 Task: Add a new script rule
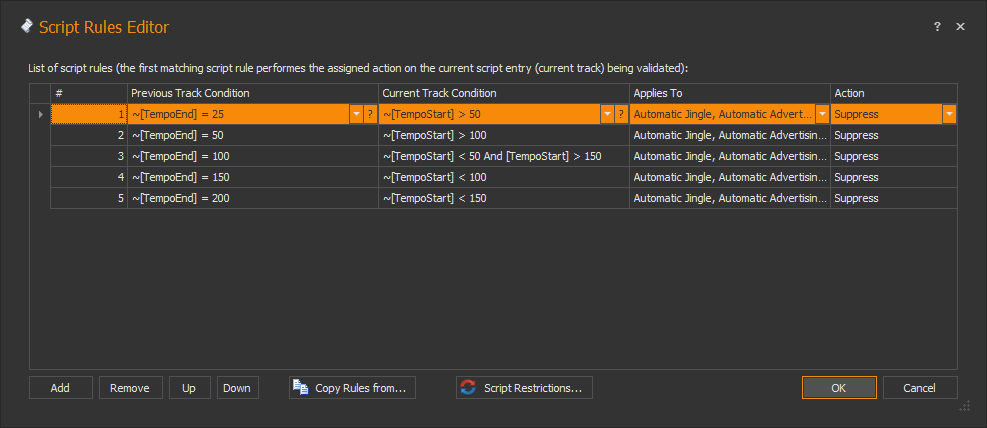60,388
